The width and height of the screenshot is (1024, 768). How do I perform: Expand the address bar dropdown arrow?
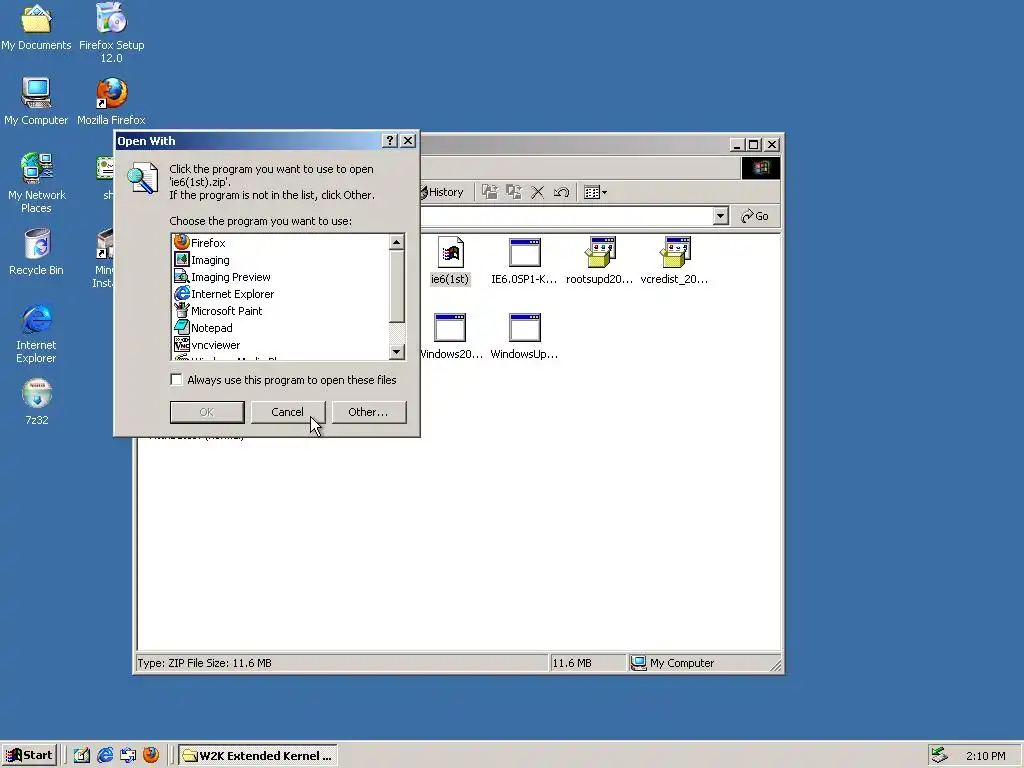[x=720, y=216]
